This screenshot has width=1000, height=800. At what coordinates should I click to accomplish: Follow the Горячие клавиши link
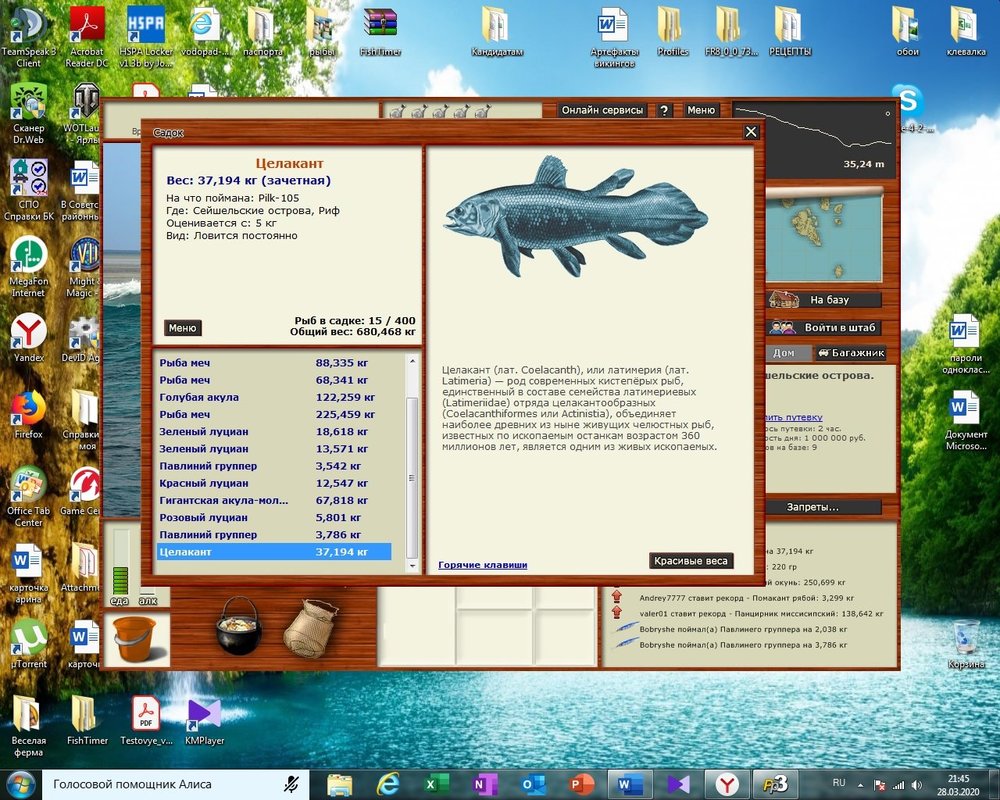click(482, 565)
